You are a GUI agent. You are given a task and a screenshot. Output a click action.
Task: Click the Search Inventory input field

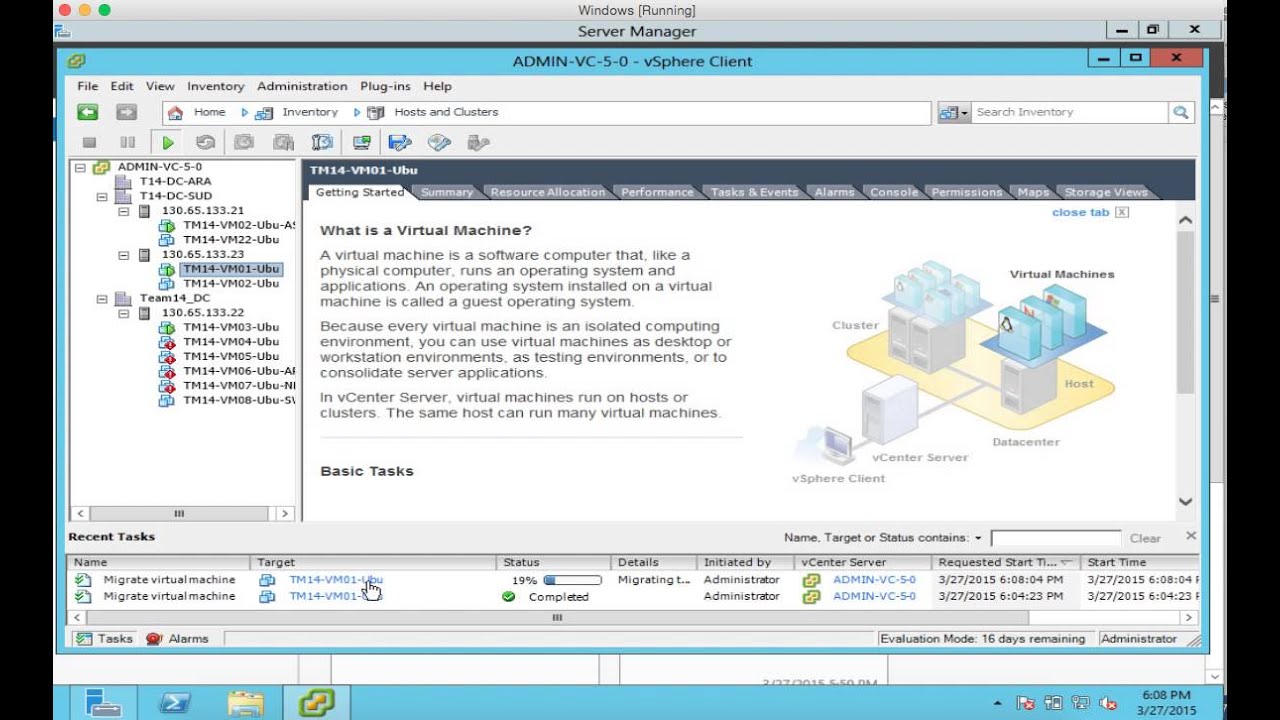click(1069, 112)
